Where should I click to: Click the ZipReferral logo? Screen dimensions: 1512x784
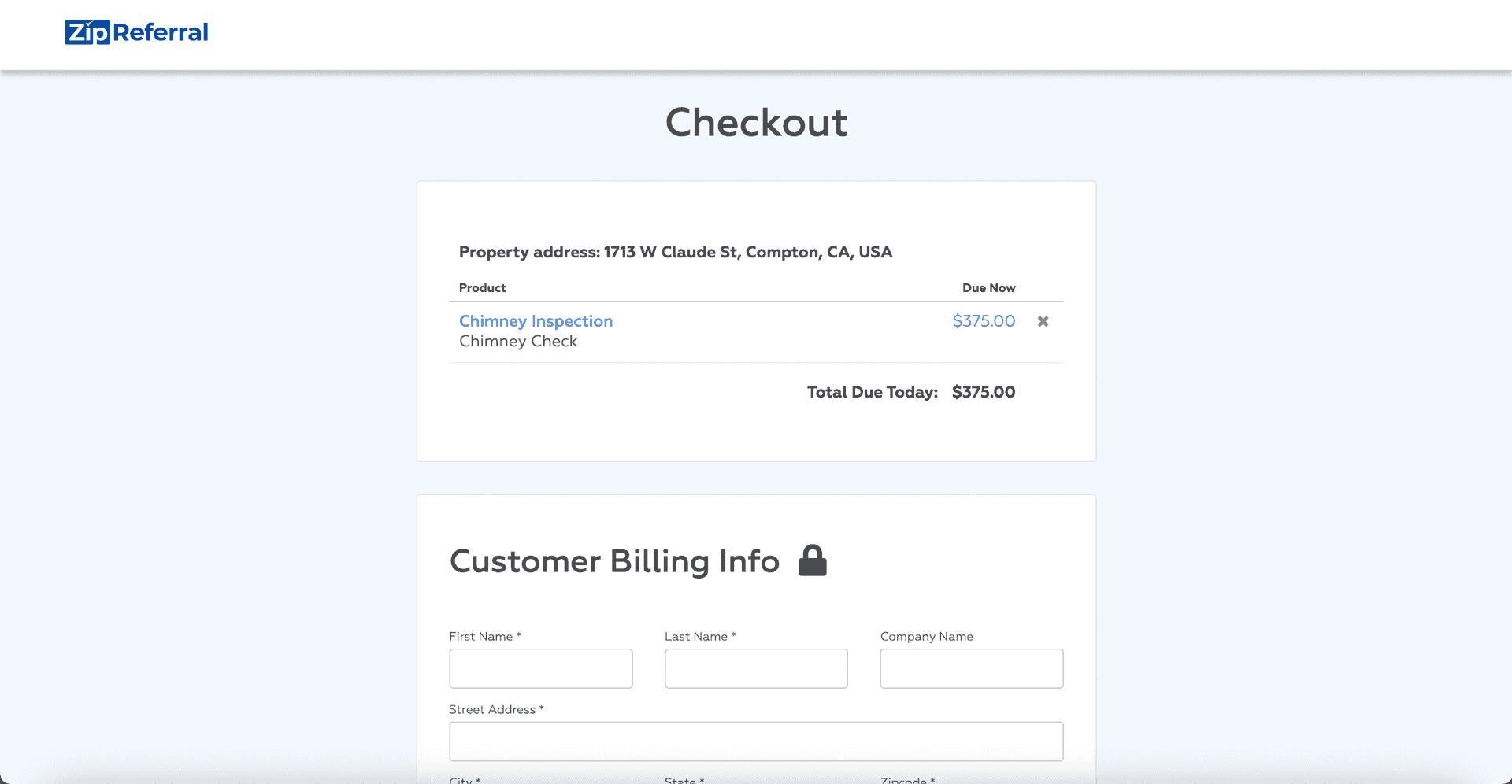click(x=136, y=32)
